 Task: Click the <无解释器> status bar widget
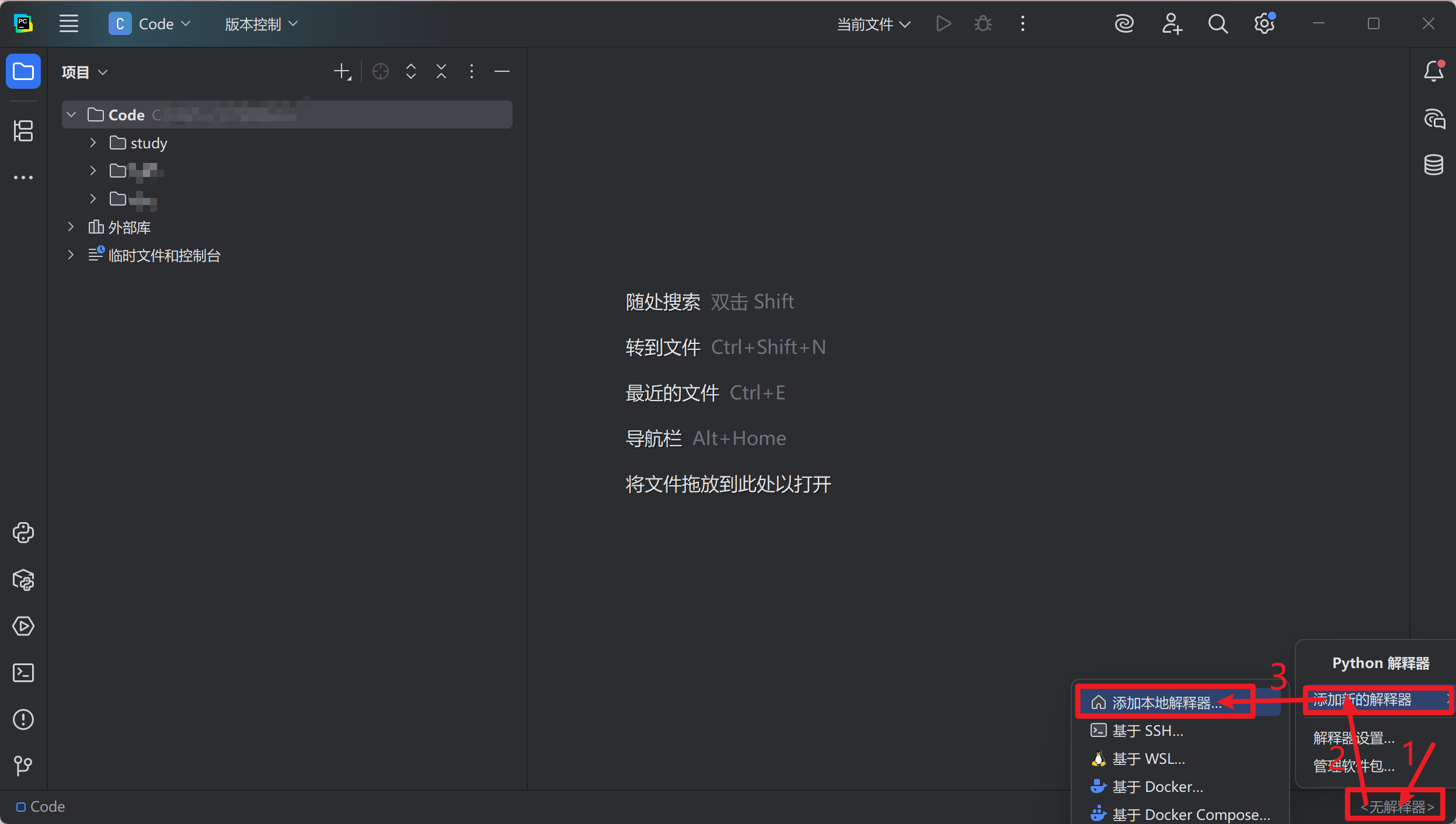pyautogui.click(x=1396, y=807)
